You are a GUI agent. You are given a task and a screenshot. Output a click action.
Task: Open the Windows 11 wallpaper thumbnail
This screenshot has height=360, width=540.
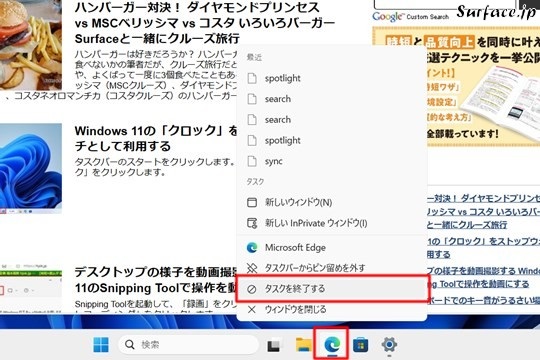click(x=31, y=168)
